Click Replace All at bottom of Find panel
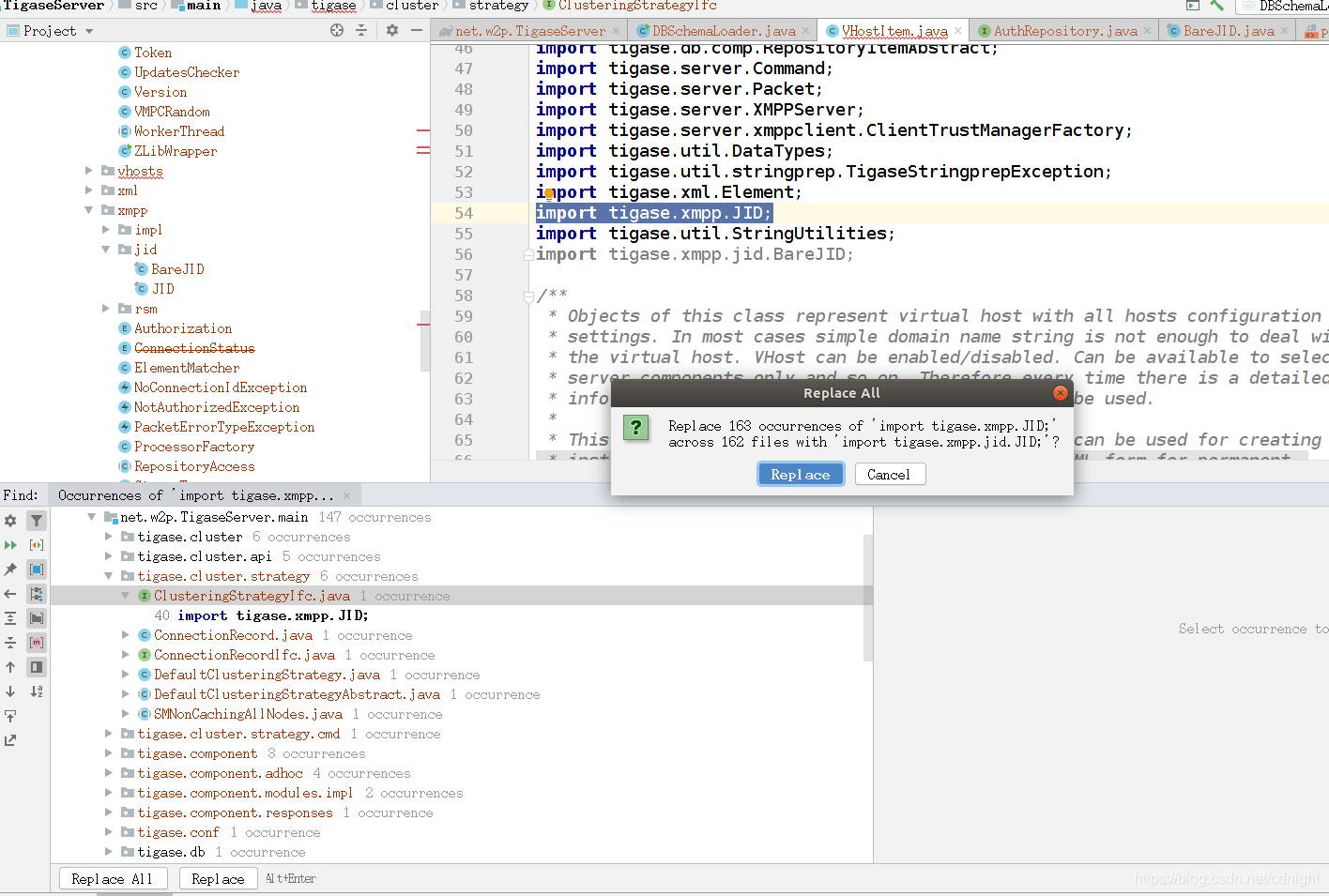The width and height of the screenshot is (1329, 896). pos(113,879)
